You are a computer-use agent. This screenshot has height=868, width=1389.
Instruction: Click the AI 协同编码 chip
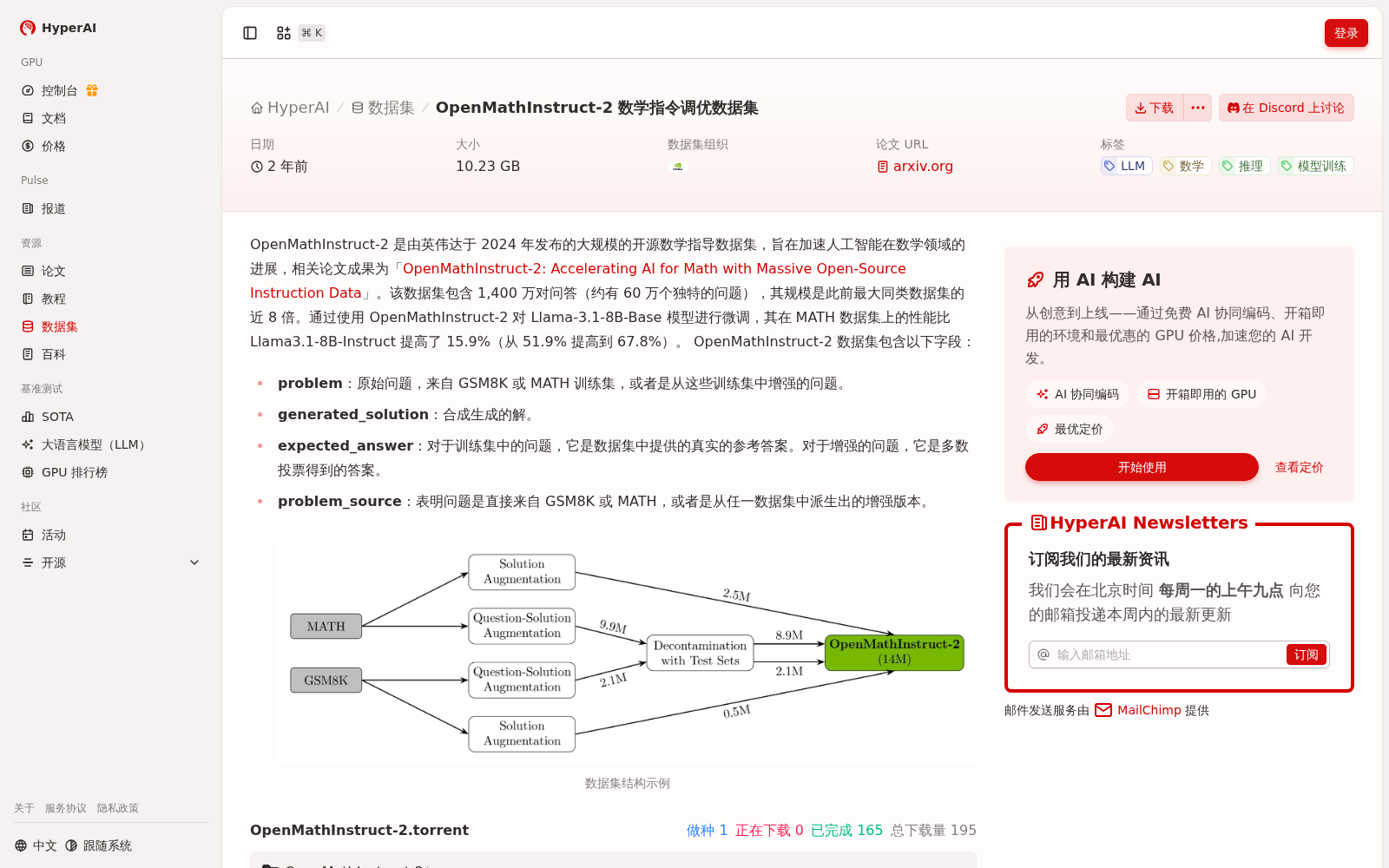point(1077,394)
